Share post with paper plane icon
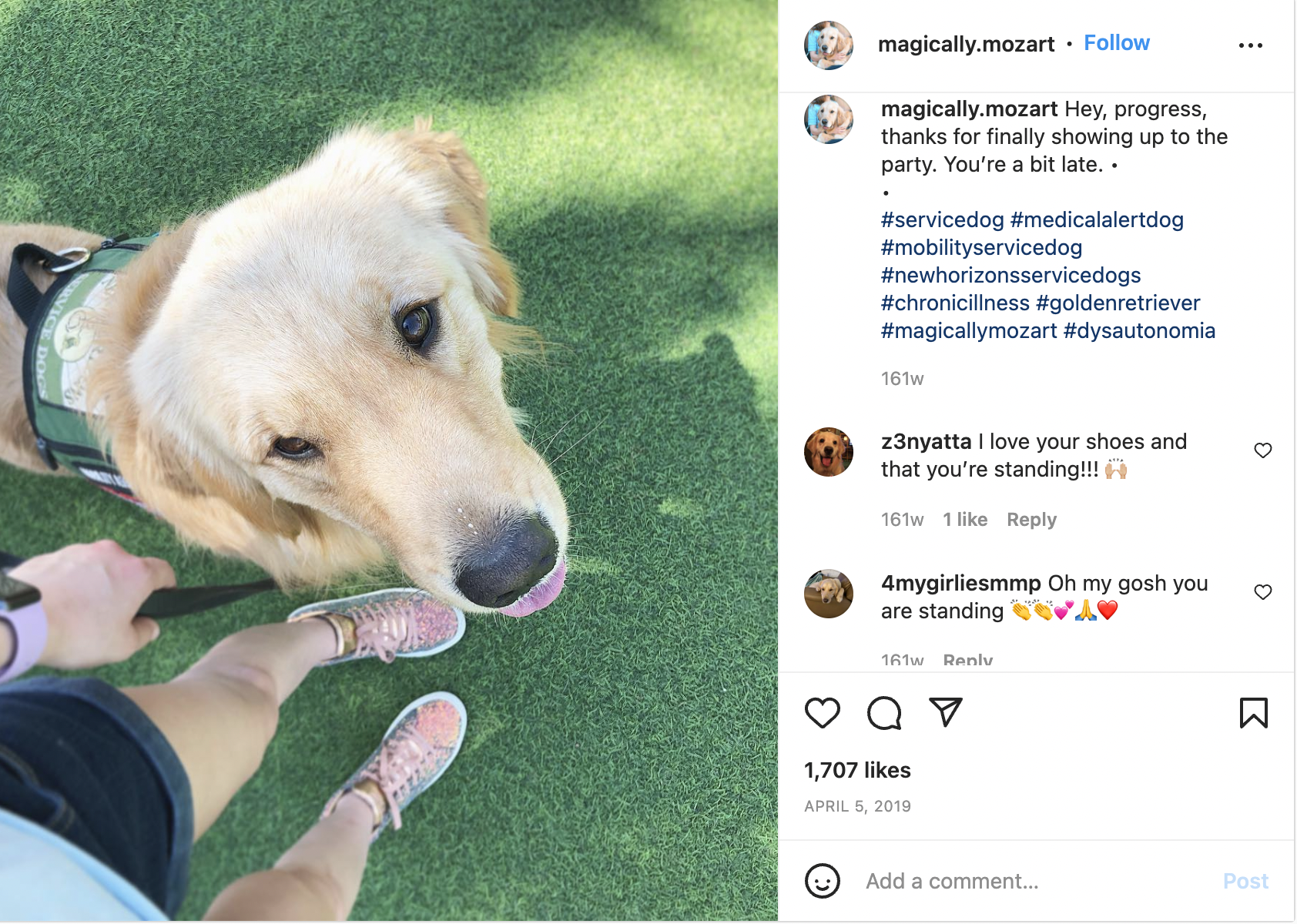Viewport: 1297px width, 924px height. pos(946,712)
